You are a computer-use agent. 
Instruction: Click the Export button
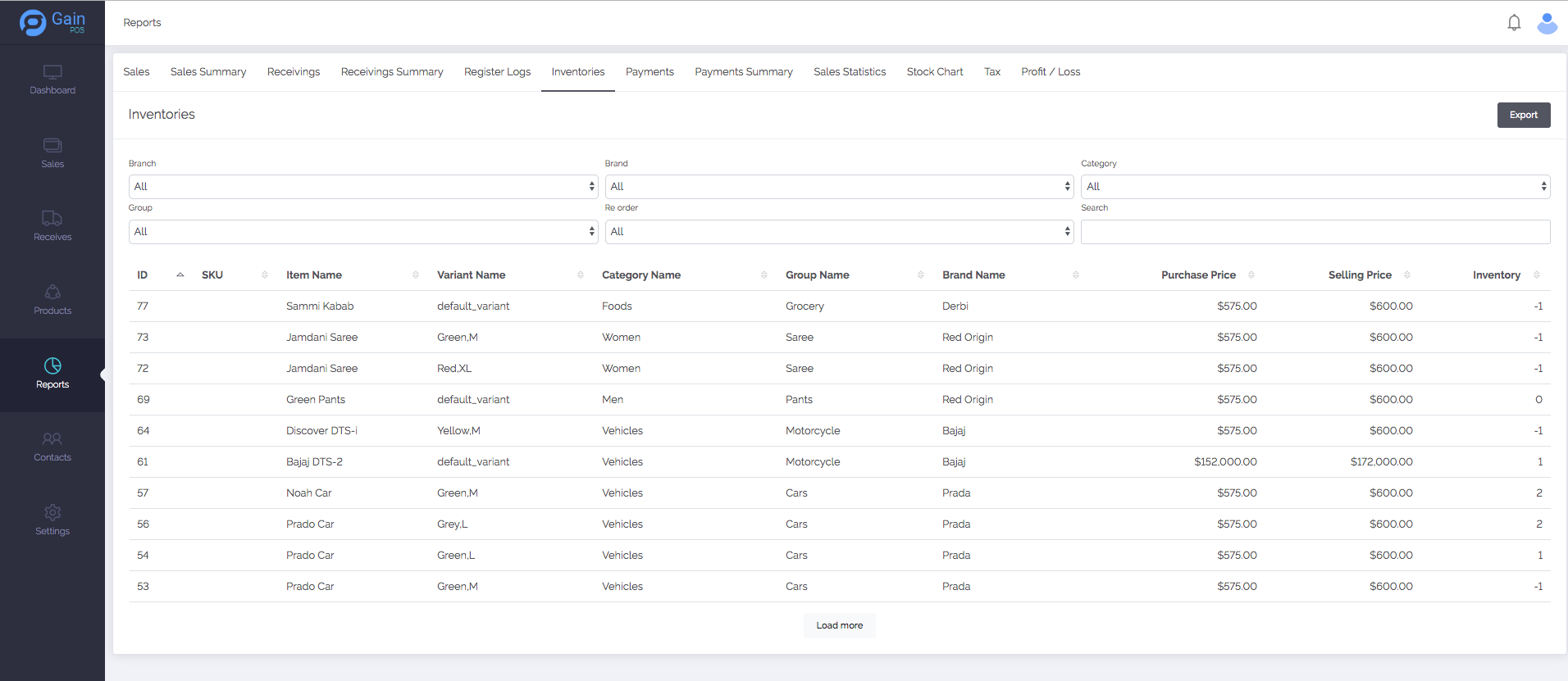pyautogui.click(x=1523, y=115)
